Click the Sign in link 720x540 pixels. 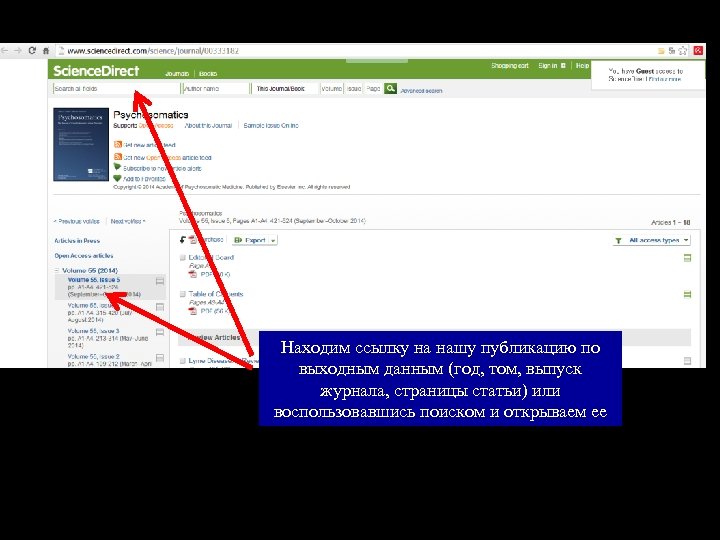point(548,66)
